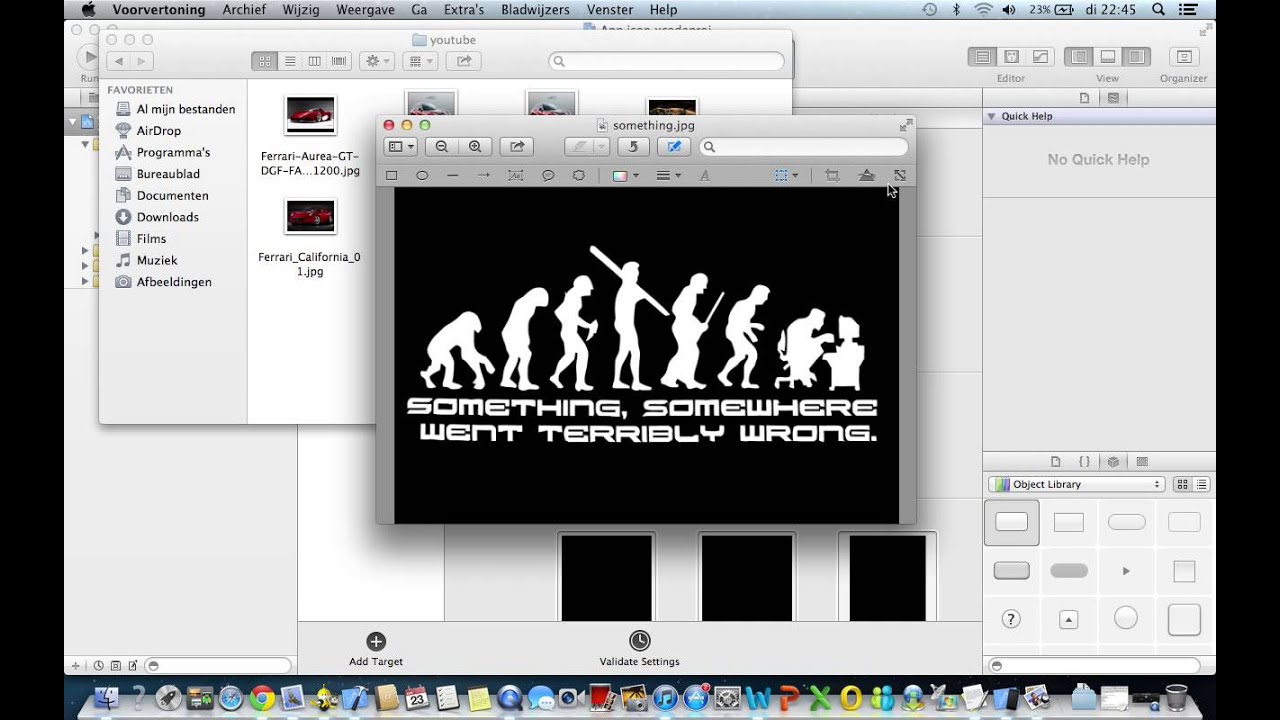Choose the Arrow annotation tool in Preview

484,175
